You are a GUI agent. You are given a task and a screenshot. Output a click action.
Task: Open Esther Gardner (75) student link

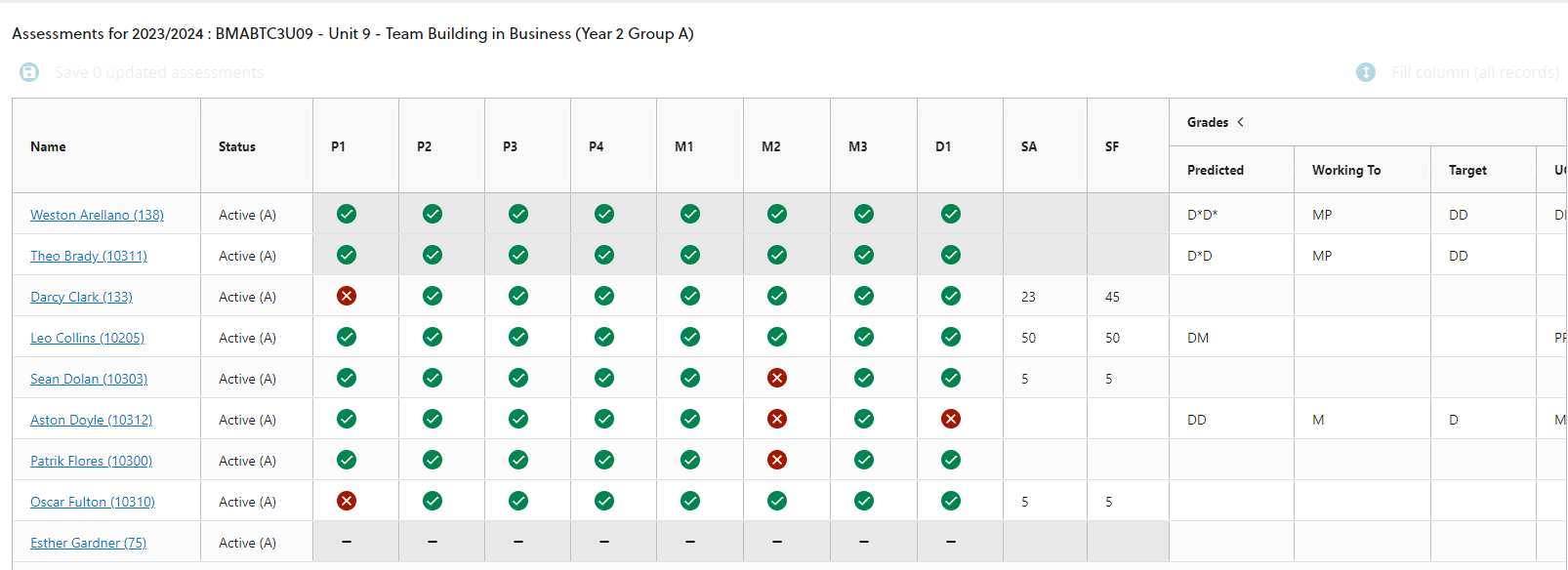(88, 543)
